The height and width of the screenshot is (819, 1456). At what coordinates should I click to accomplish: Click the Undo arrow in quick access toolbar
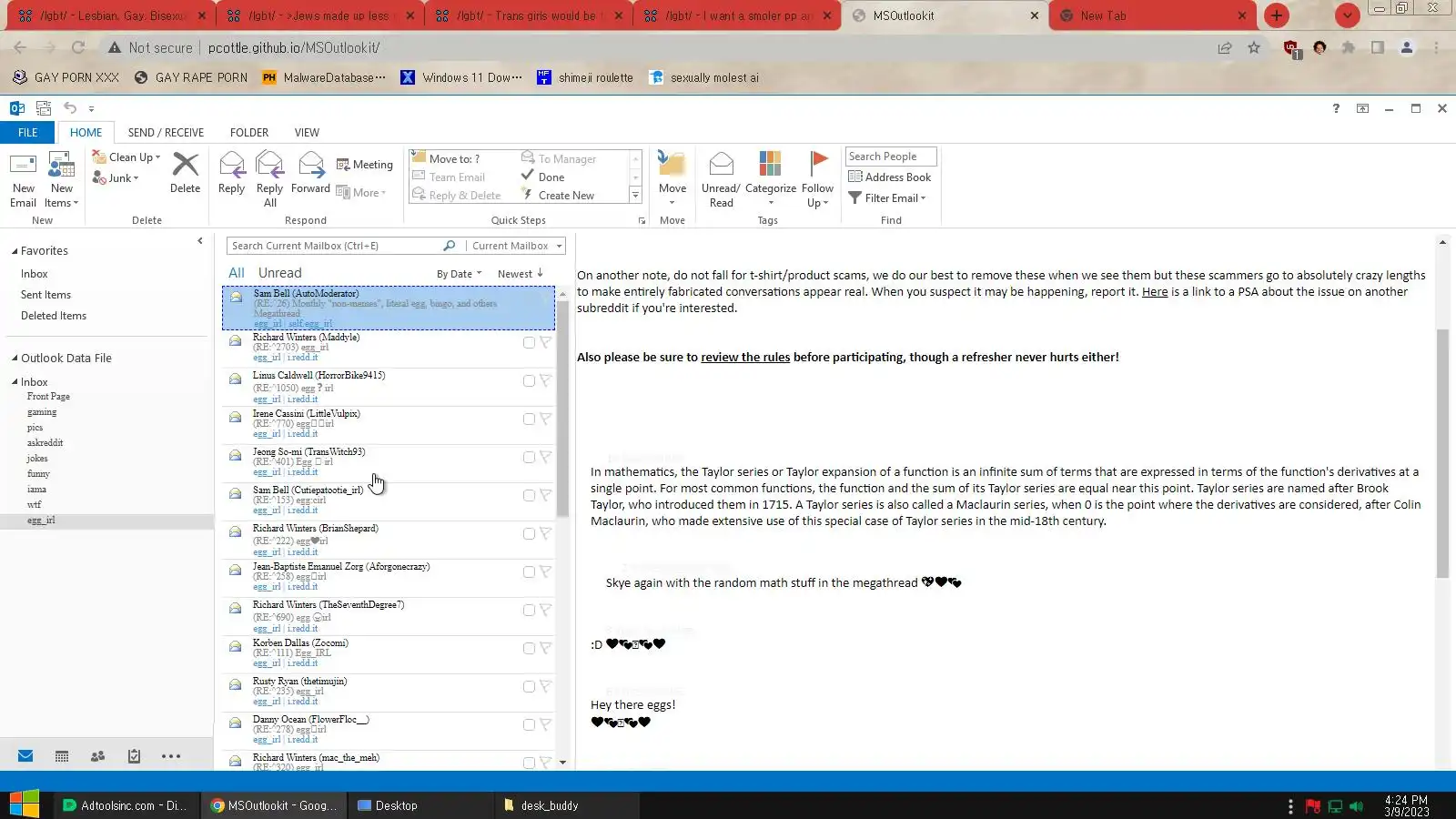click(x=70, y=108)
